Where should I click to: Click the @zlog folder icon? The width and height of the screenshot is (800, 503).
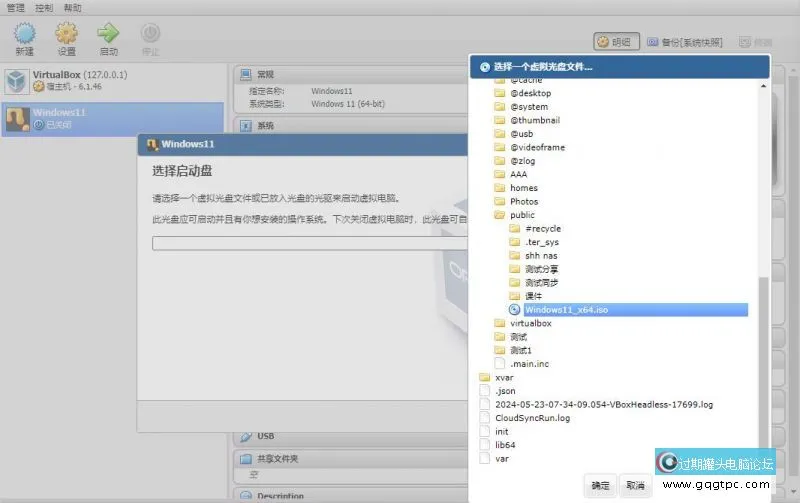[500, 161]
